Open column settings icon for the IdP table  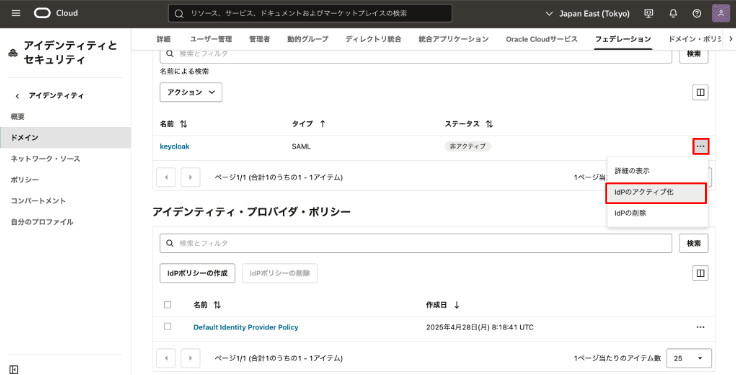click(x=700, y=92)
